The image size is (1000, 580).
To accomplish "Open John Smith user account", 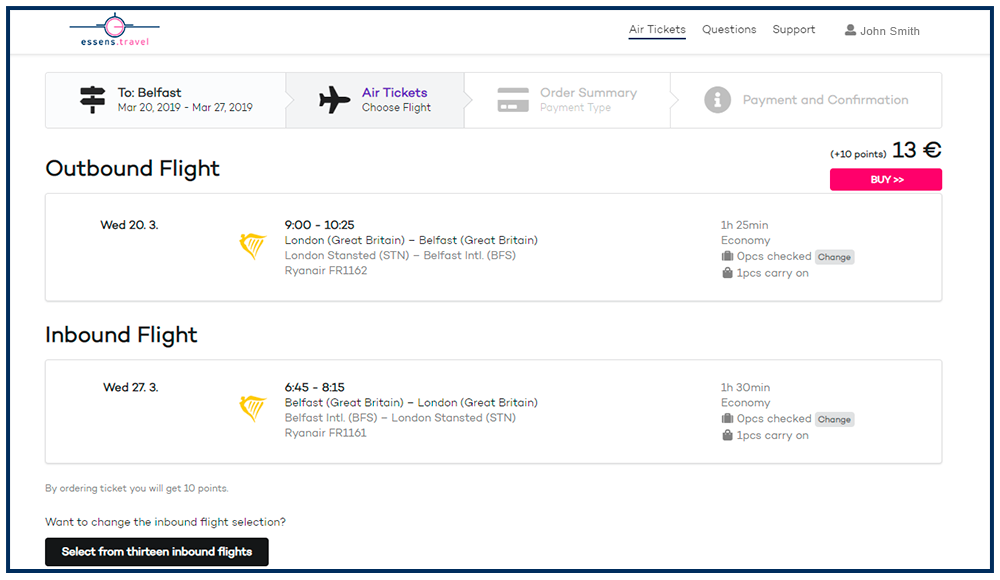I will [x=882, y=31].
